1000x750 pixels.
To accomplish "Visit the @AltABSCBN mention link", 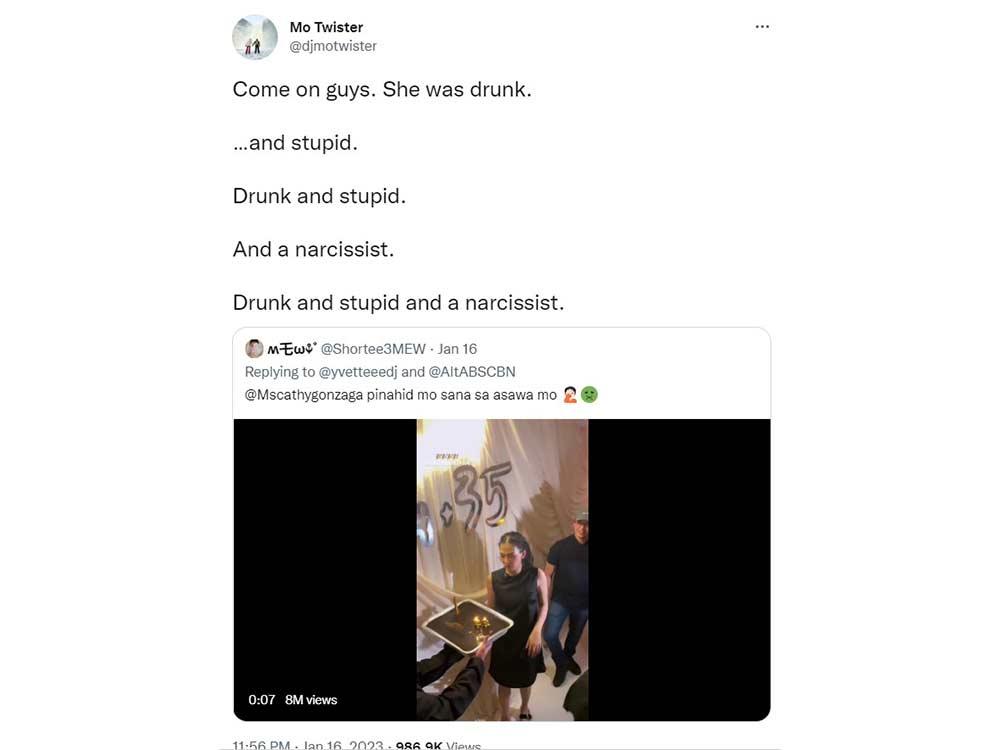I will [472, 372].
